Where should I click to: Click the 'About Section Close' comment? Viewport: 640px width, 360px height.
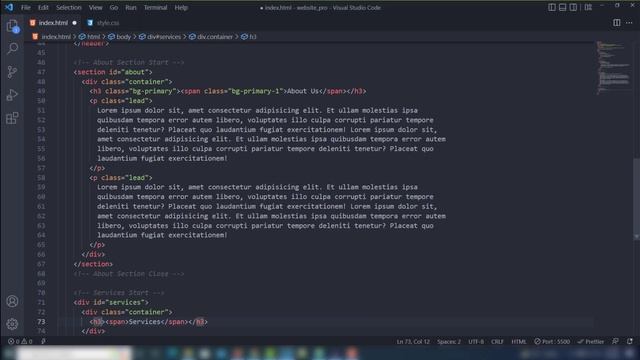129,274
